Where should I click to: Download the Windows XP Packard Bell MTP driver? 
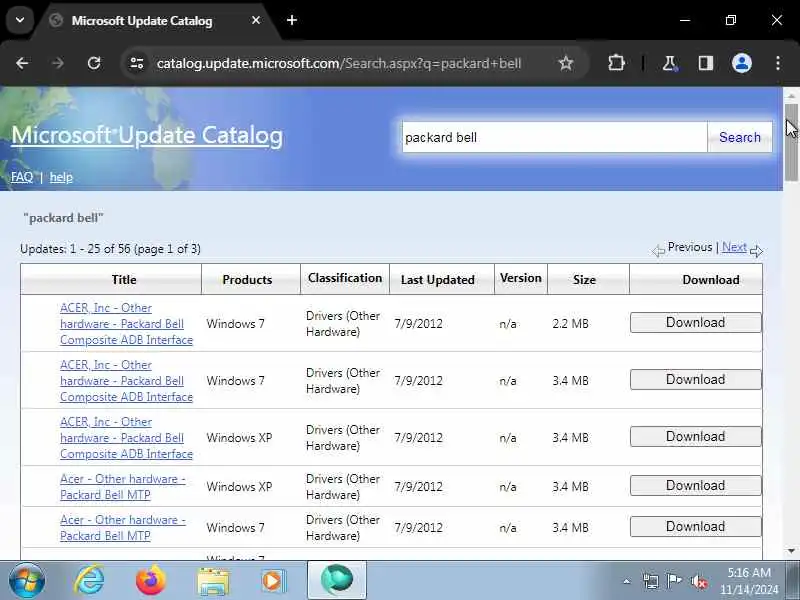[695, 485]
